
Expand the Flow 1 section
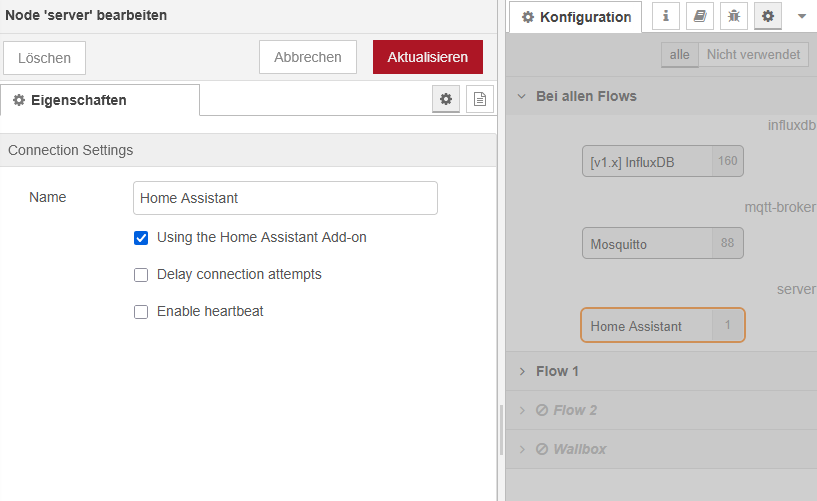[x=557, y=371]
